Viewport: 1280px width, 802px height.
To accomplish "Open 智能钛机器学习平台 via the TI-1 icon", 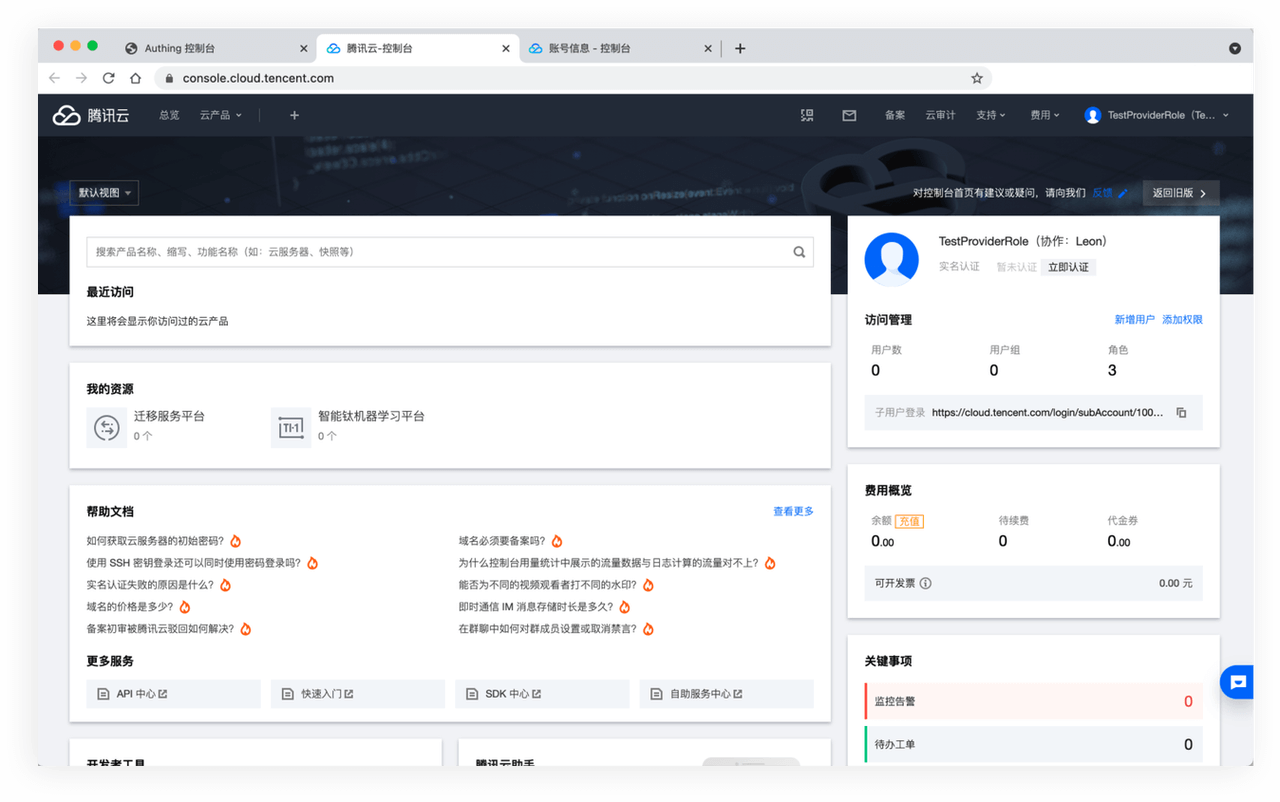I will [291, 427].
